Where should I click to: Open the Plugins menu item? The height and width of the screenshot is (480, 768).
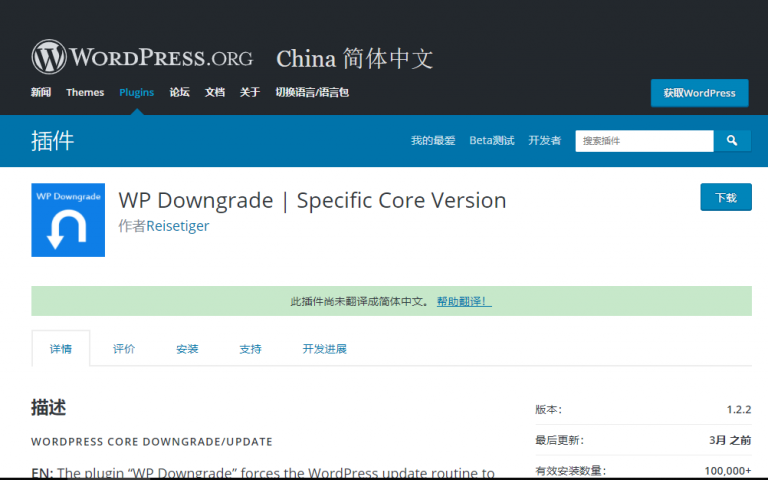pos(137,92)
